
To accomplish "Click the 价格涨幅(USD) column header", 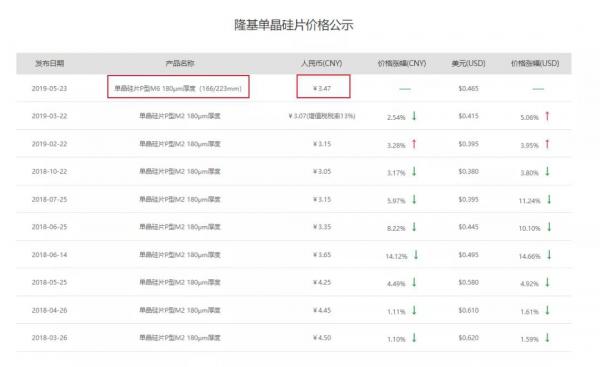I will 535,63.
